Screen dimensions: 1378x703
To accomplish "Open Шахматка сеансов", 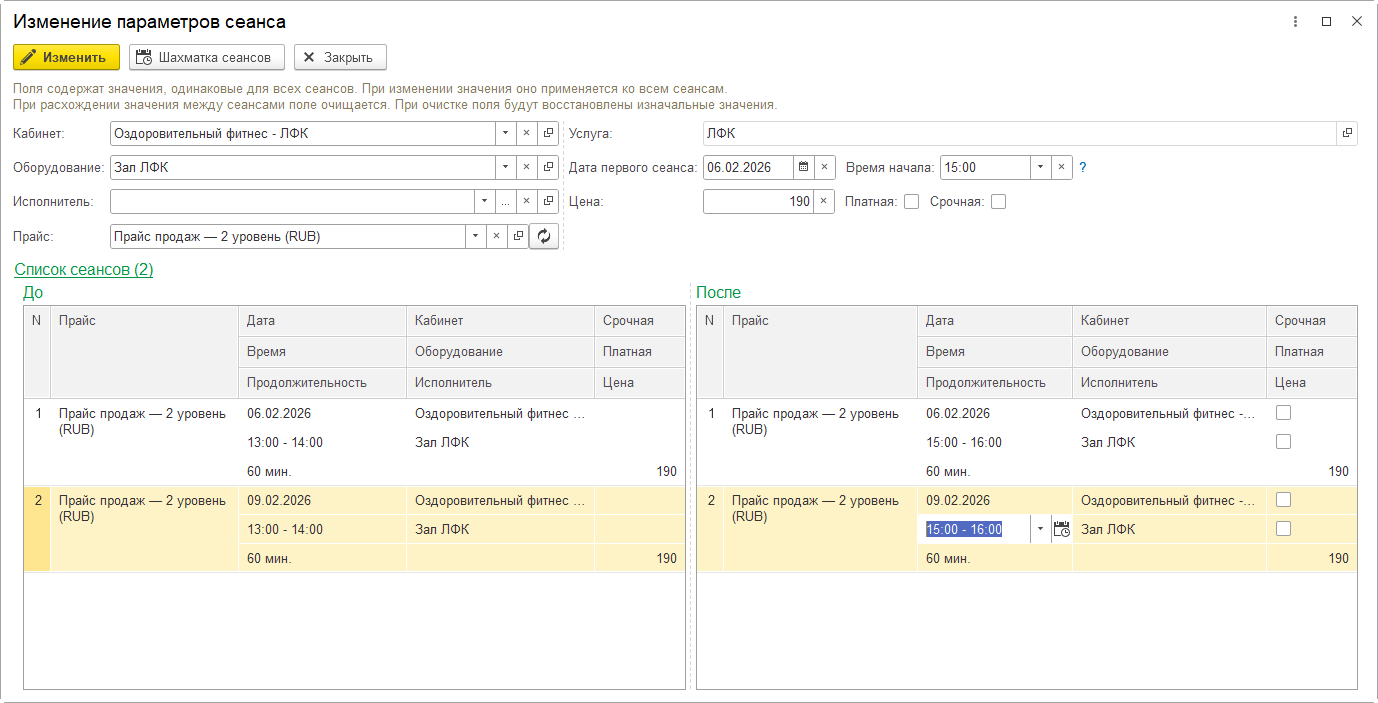I will pyautogui.click(x=206, y=57).
